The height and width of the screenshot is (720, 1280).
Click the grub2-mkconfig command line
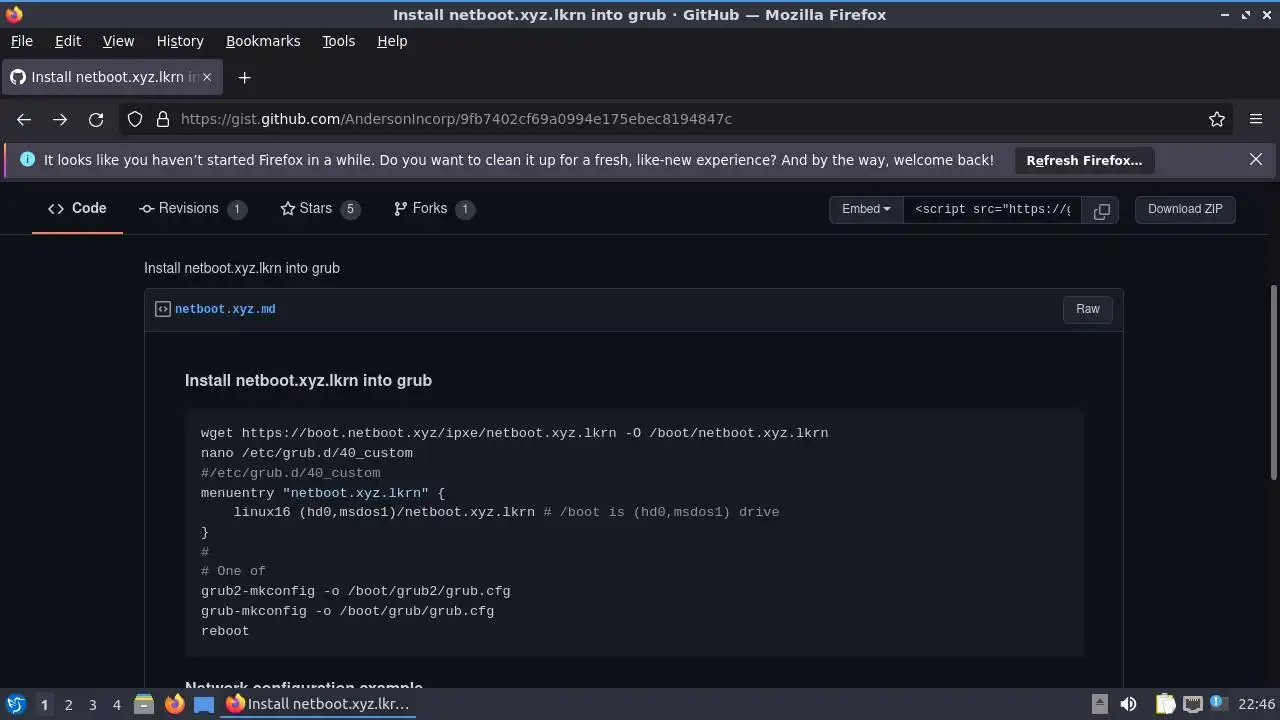click(355, 591)
